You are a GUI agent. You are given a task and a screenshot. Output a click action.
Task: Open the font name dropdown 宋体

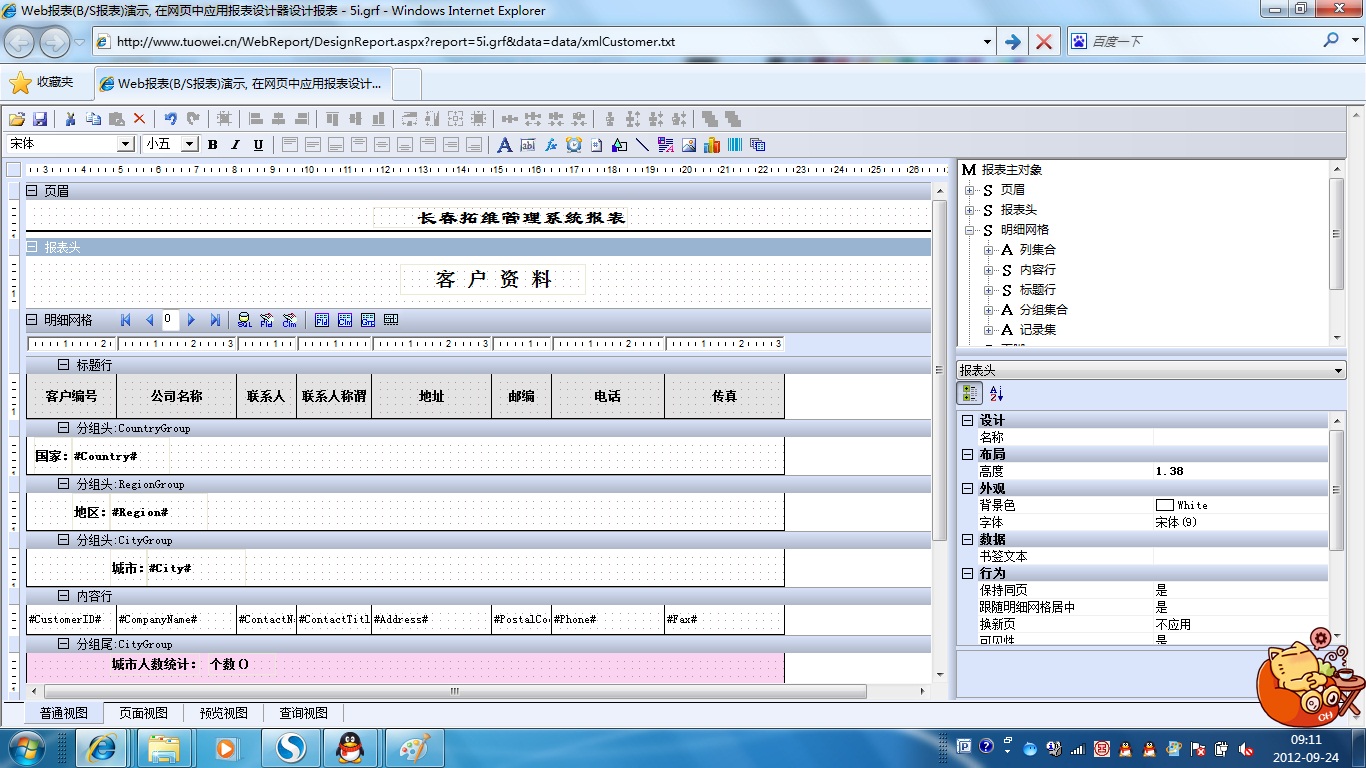point(125,144)
